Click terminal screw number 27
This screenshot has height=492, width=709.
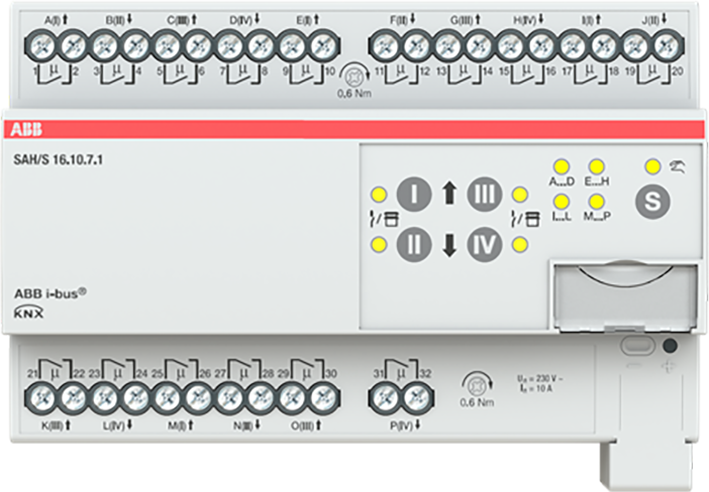[230, 399]
